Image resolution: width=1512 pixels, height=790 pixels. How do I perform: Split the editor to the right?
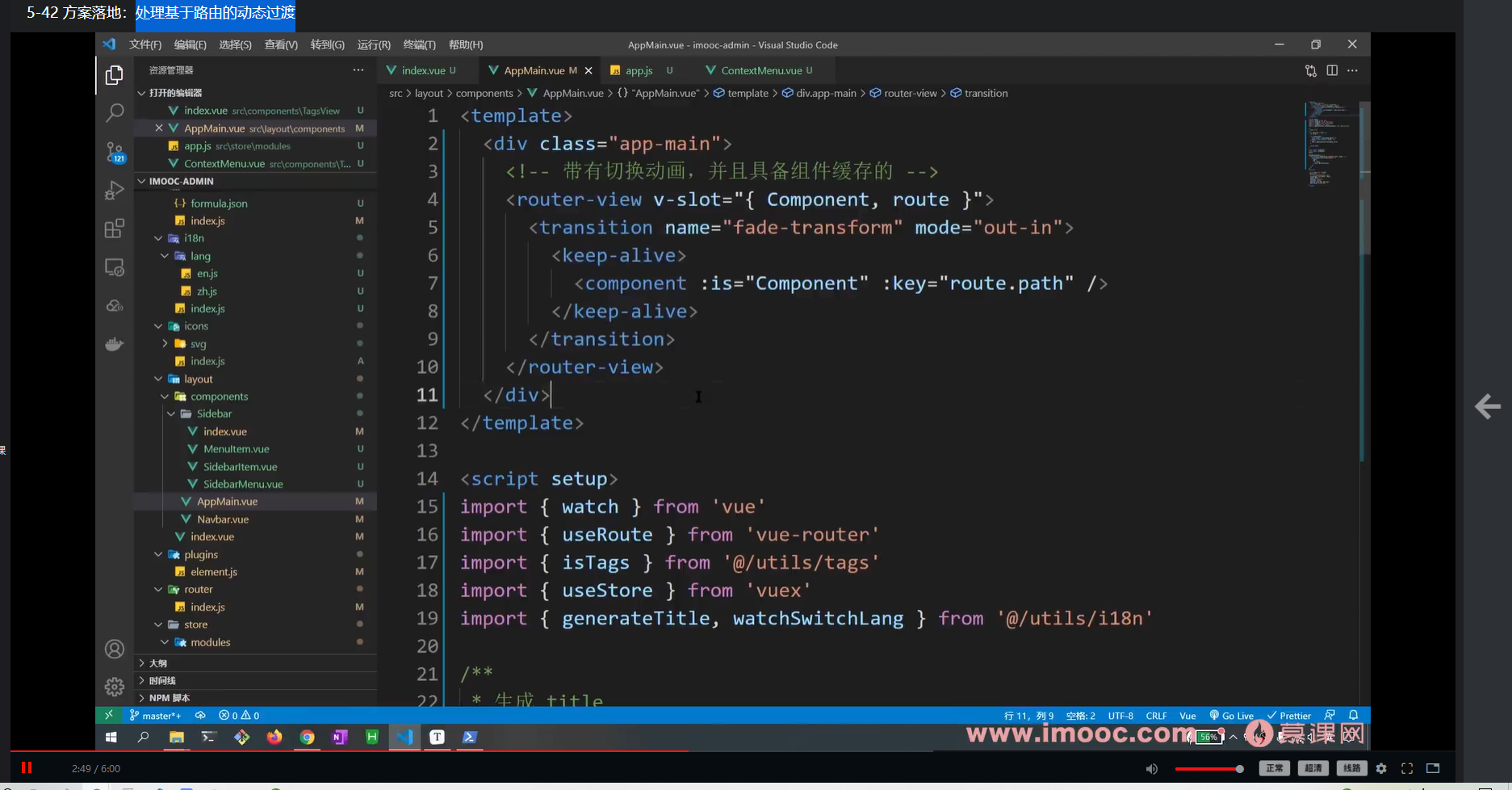click(1332, 70)
